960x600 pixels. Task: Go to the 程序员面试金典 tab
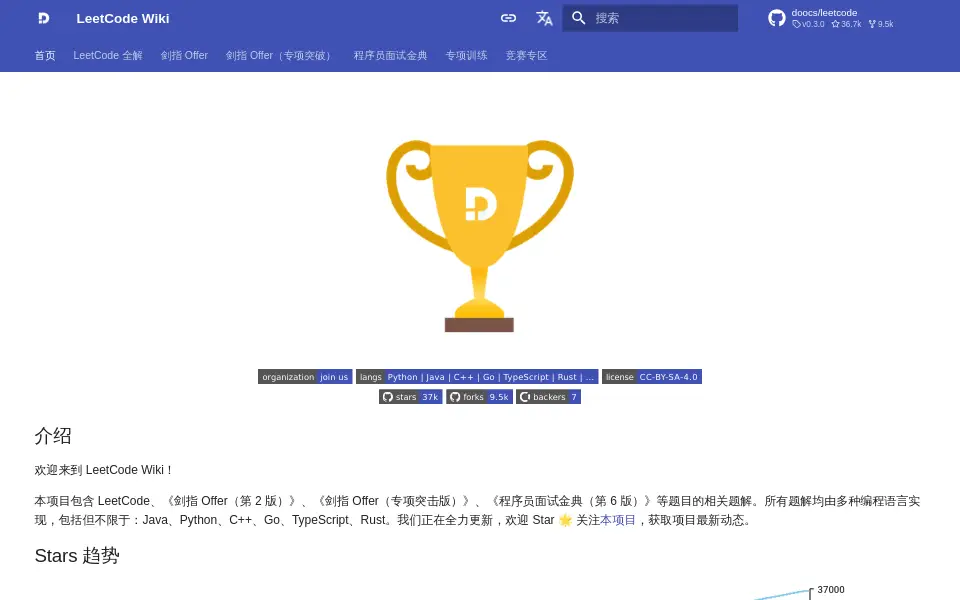coord(390,56)
